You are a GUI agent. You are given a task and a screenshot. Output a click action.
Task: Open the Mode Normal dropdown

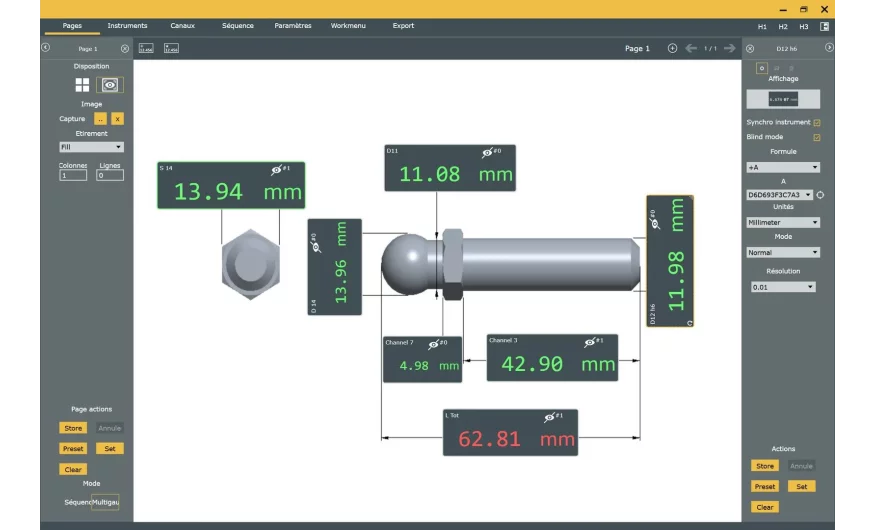coord(783,252)
